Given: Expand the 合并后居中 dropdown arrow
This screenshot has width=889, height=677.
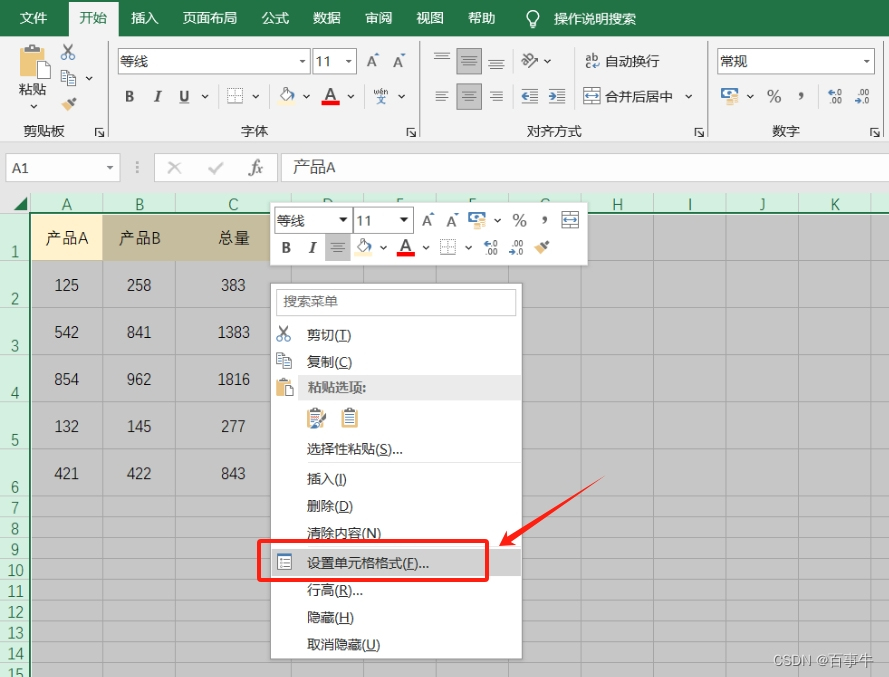Looking at the screenshot, I should pyautogui.click(x=688, y=96).
